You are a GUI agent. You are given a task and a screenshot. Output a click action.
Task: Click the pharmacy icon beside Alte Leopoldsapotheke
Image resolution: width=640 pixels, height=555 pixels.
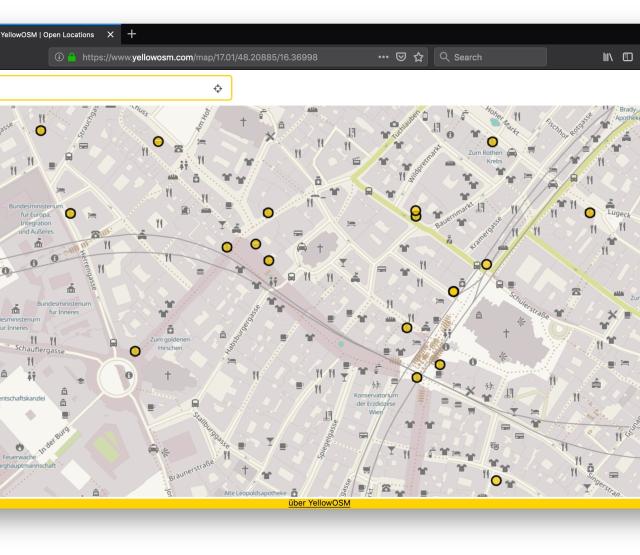tap(294, 492)
